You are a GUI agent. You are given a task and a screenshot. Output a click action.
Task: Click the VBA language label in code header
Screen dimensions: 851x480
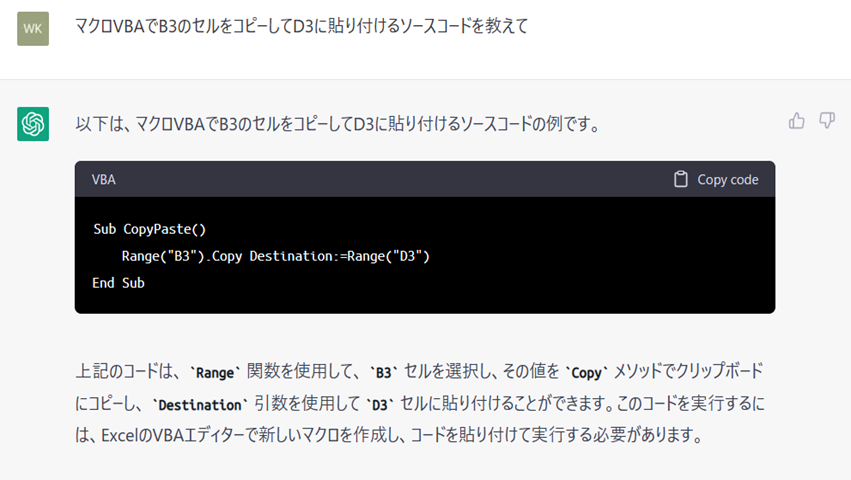click(104, 180)
